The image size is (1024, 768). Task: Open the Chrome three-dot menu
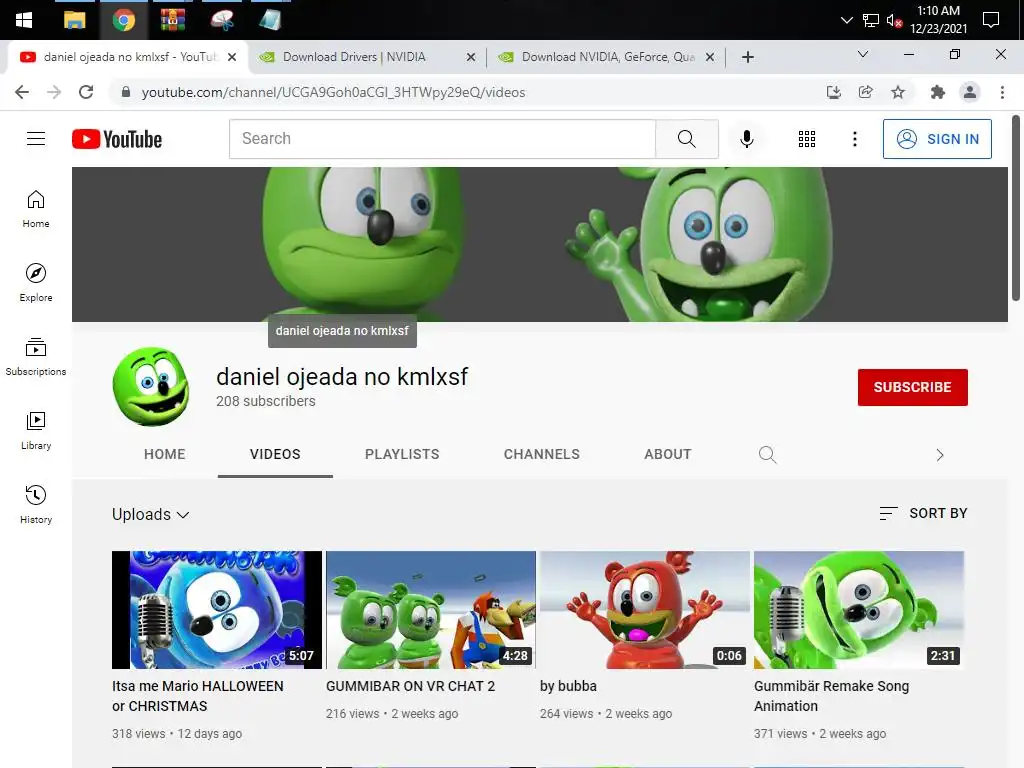tap(1002, 92)
